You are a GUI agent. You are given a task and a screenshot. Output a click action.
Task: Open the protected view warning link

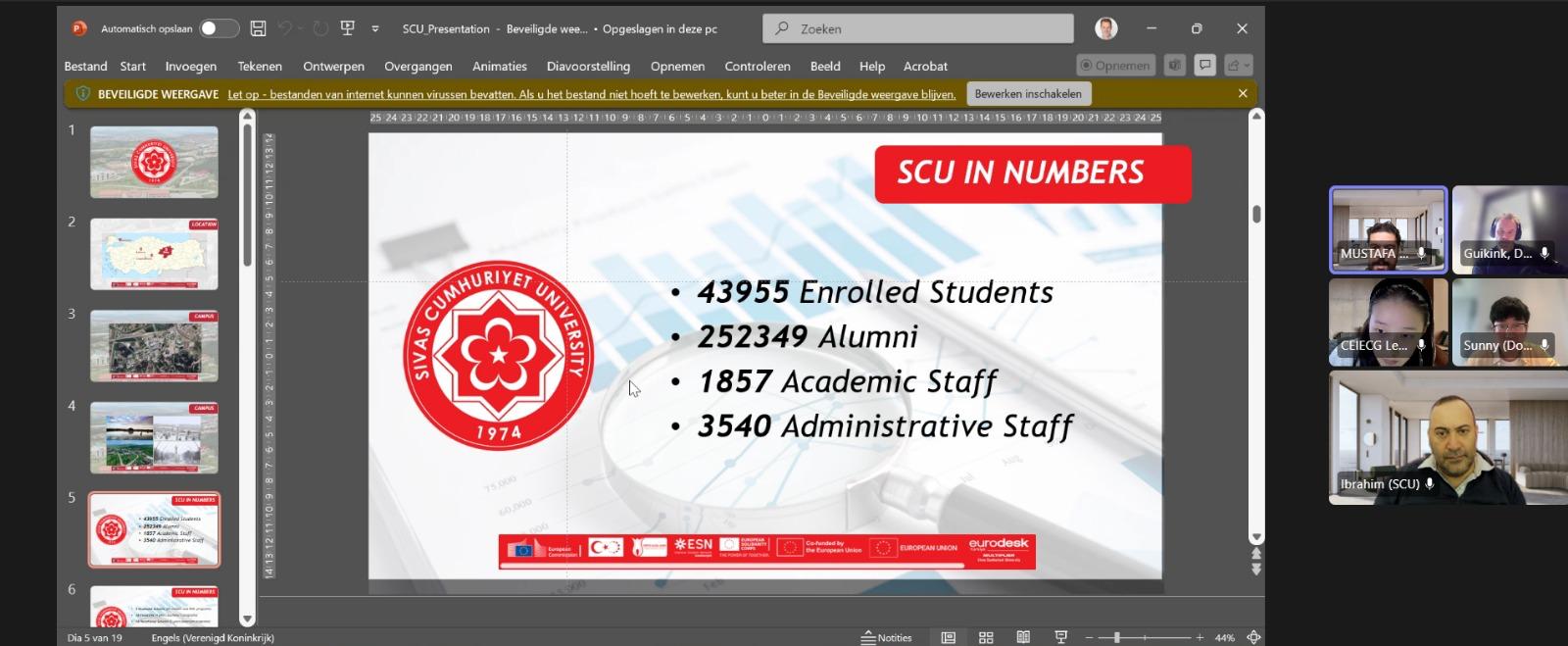pos(591,94)
